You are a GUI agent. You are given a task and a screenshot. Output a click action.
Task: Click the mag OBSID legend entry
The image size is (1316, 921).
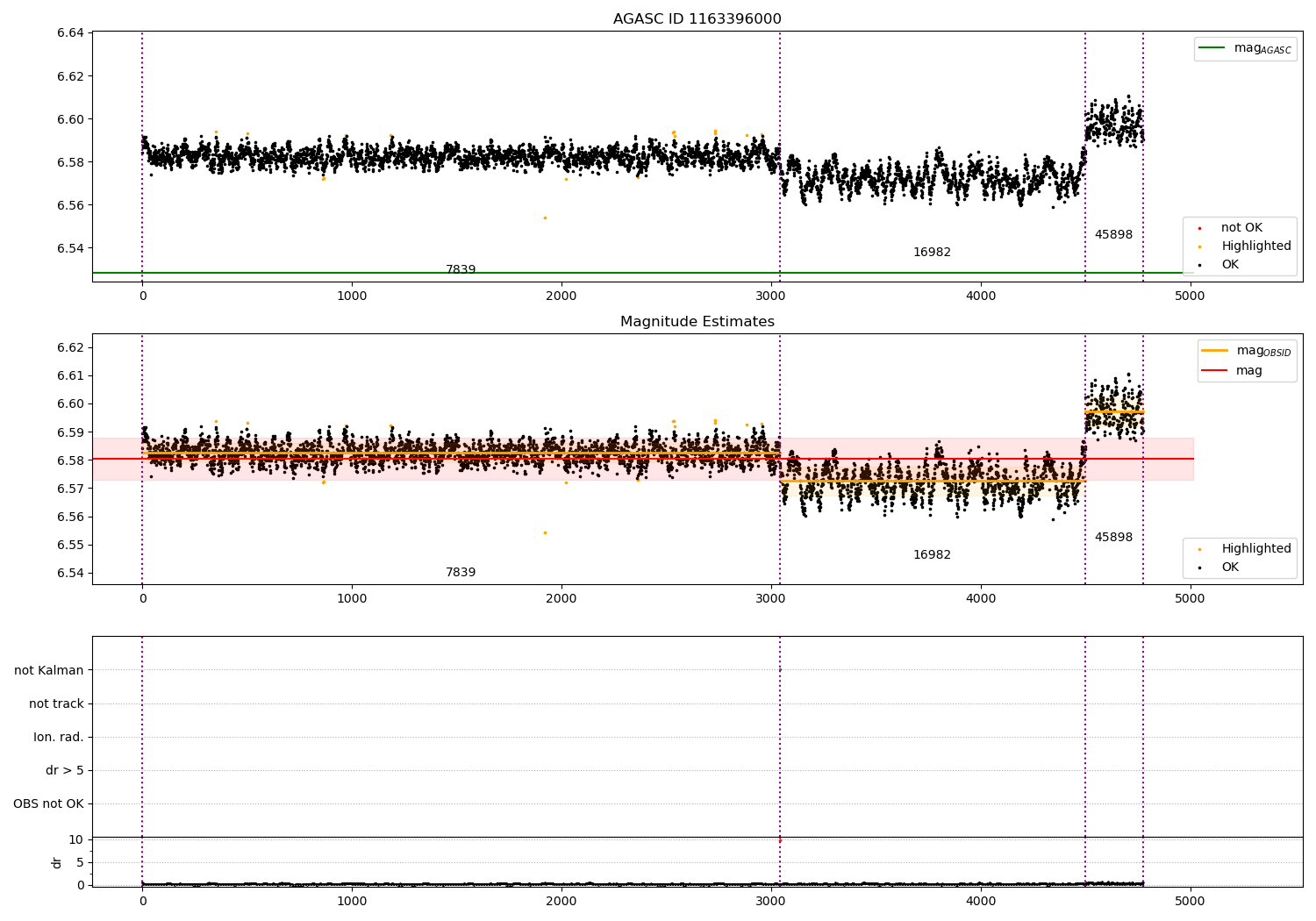pos(1247,351)
